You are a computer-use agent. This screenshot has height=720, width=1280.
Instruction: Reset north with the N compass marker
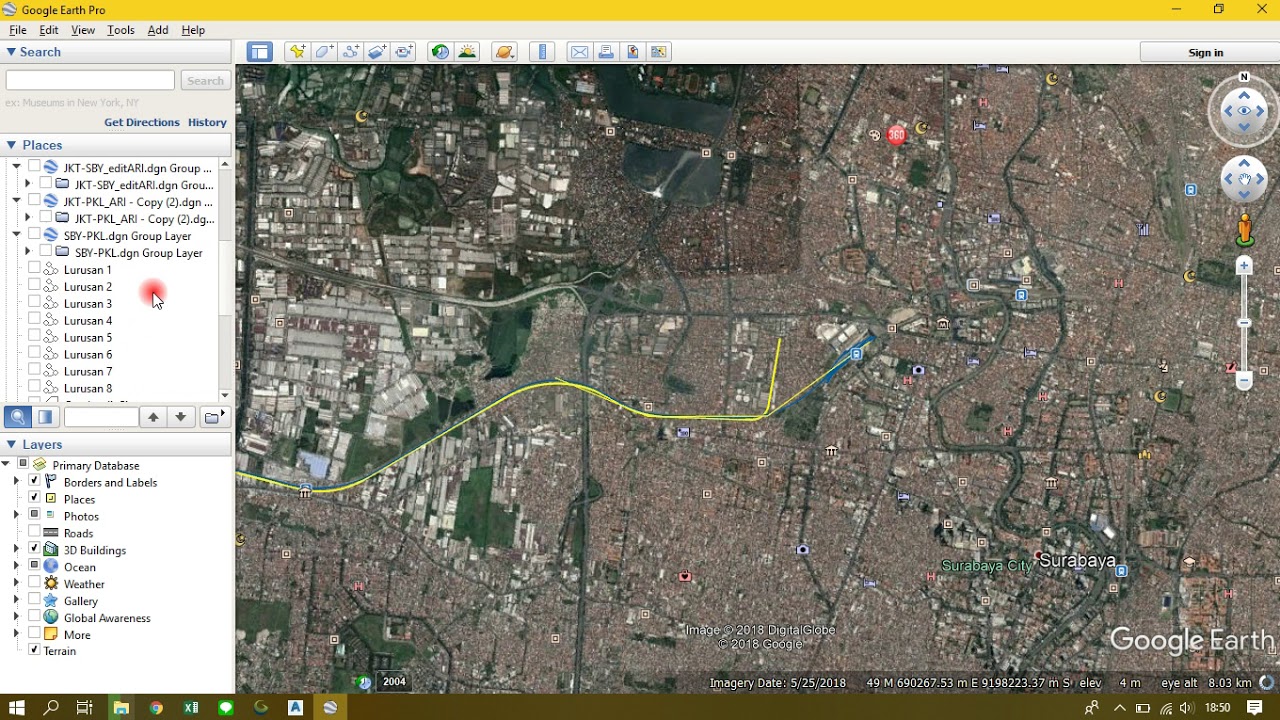[x=1244, y=77]
